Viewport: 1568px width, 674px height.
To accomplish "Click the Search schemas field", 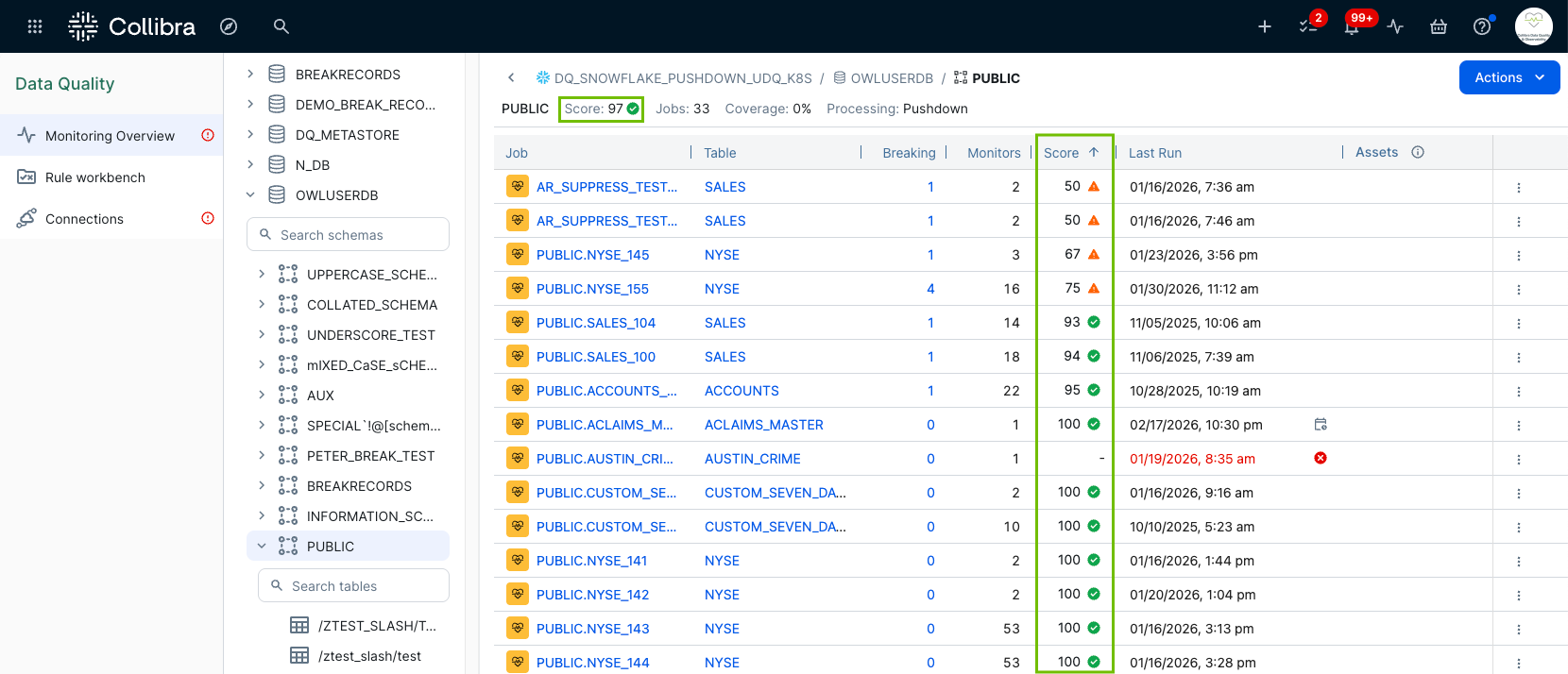I will (x=348, y=235).
